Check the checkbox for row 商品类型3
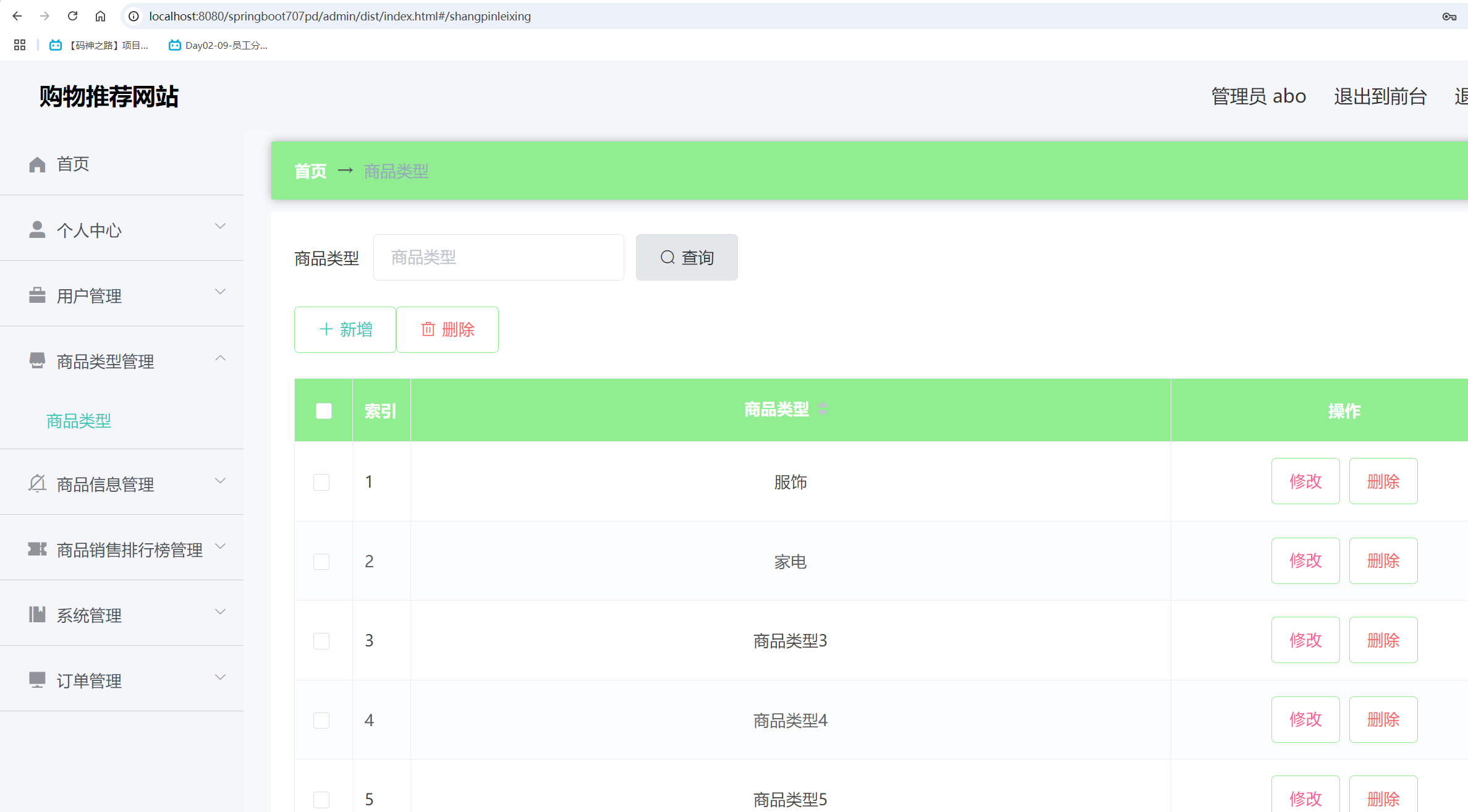Image resolution: width=1468 pixels, height=812 pixels. click(x=321, y=641)
